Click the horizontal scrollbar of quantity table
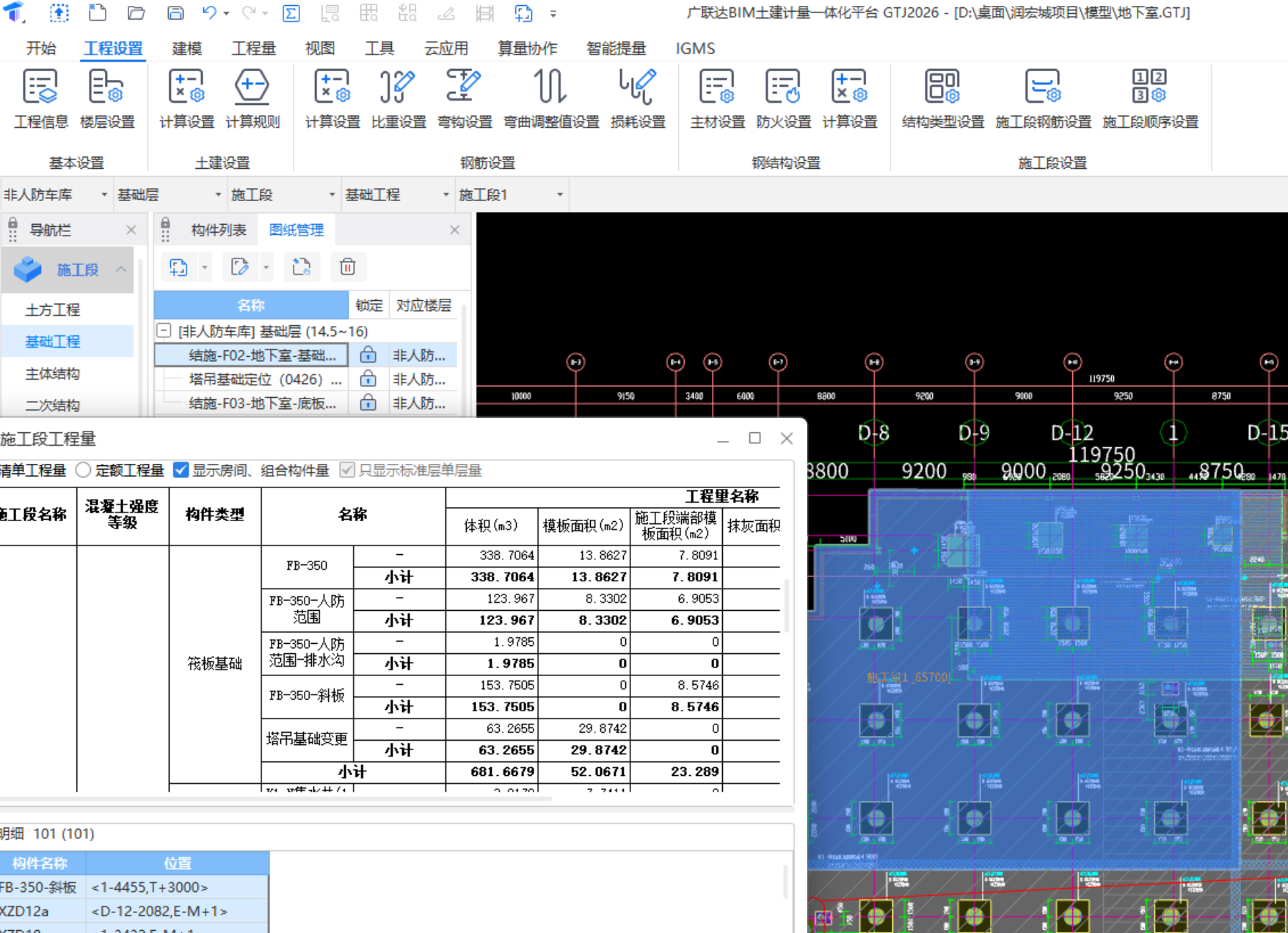 pyautogui.click(x=275, y=799)
